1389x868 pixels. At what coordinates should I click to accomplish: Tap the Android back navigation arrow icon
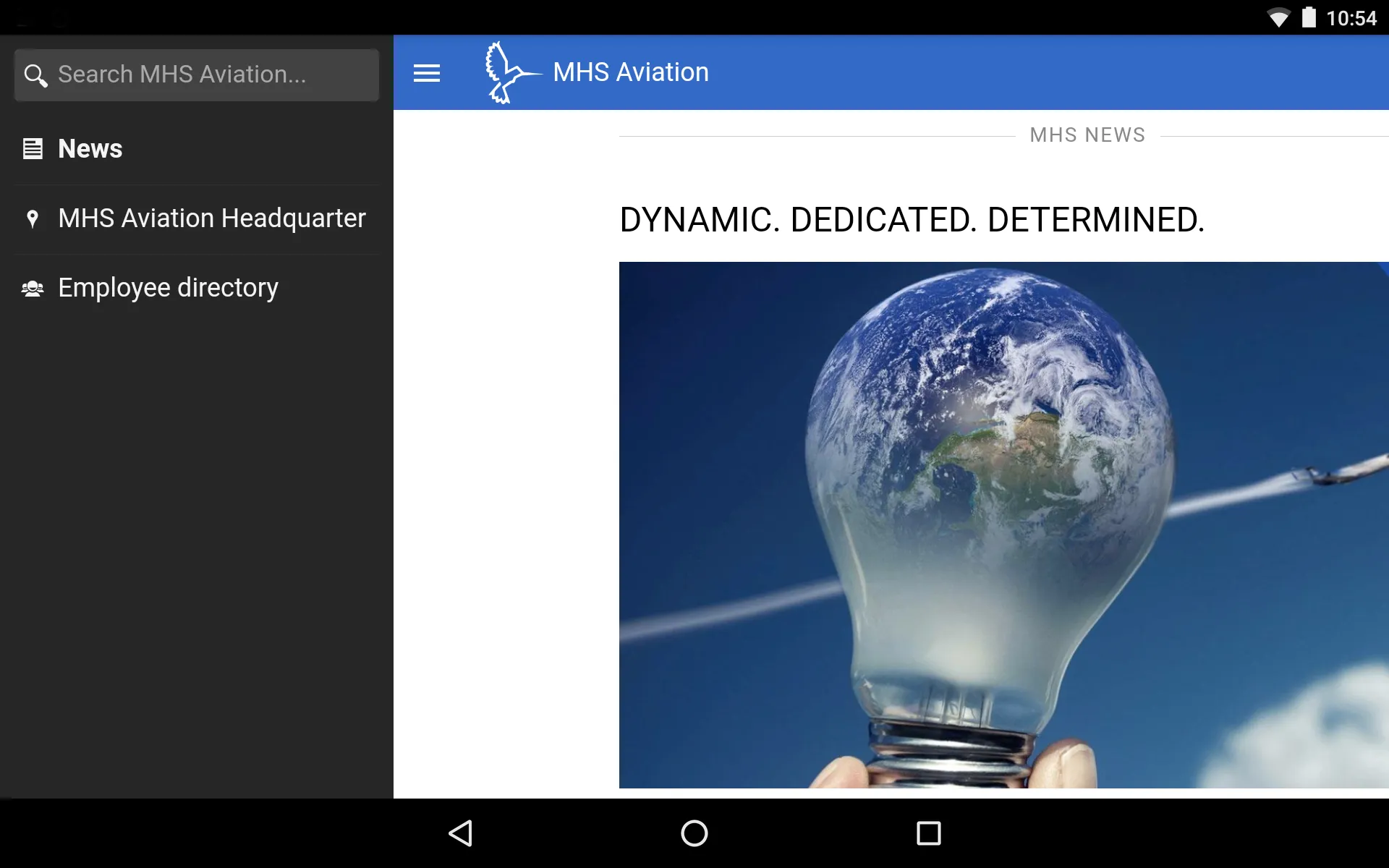click(463, 830)
